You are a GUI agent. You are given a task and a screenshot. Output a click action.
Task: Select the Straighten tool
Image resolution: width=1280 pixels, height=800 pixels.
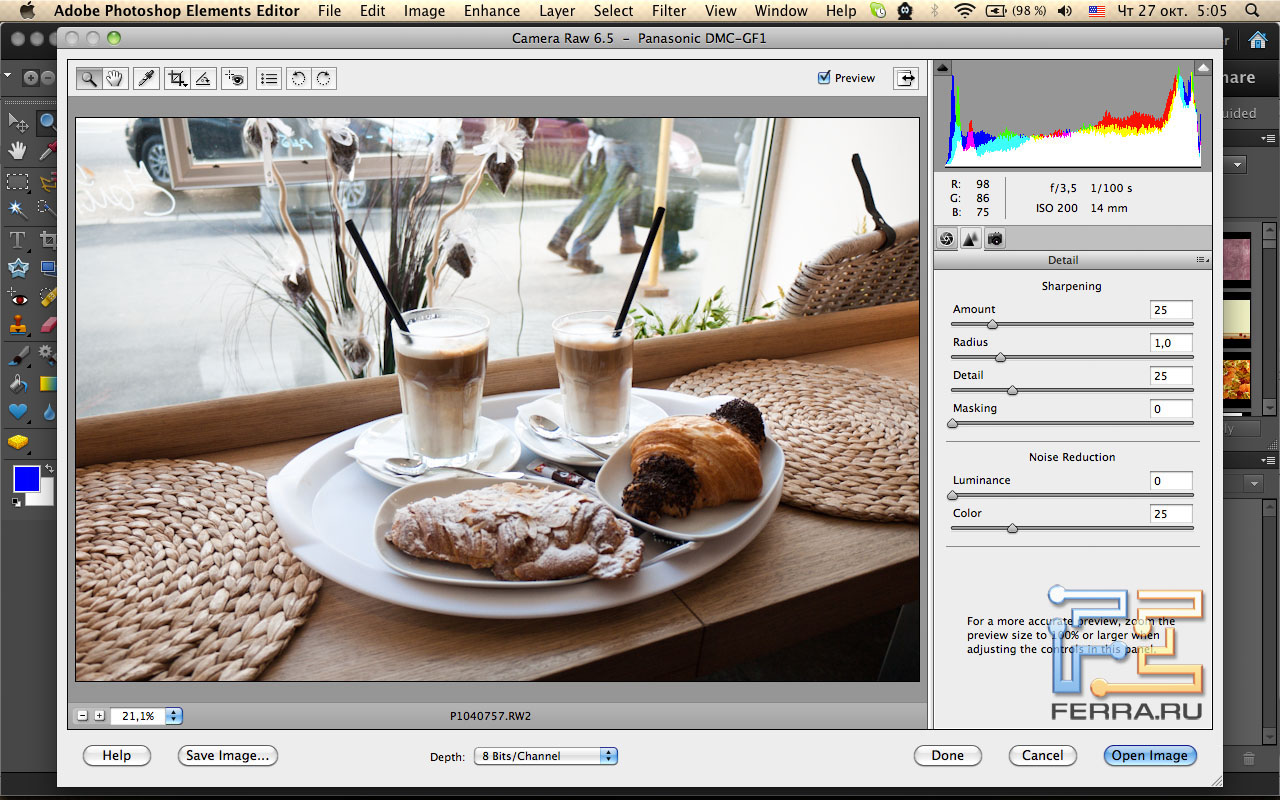pos(204,77)
